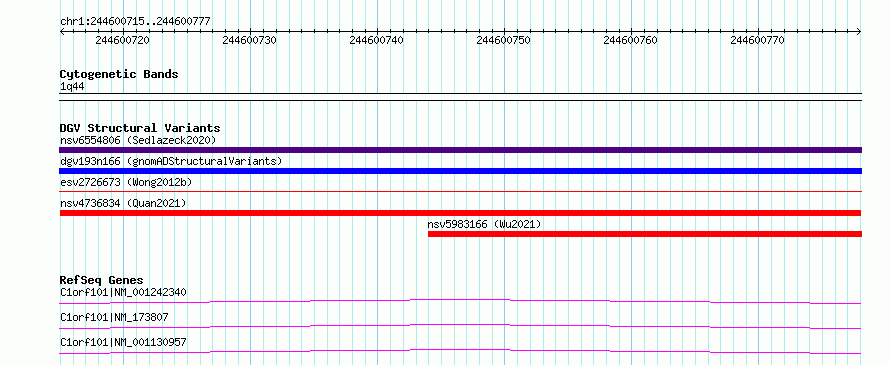Click the nsv4736834 (Quan2021) label
This screenshot has width=890, height=365.
pyautogui.click(x=123, y=203)
